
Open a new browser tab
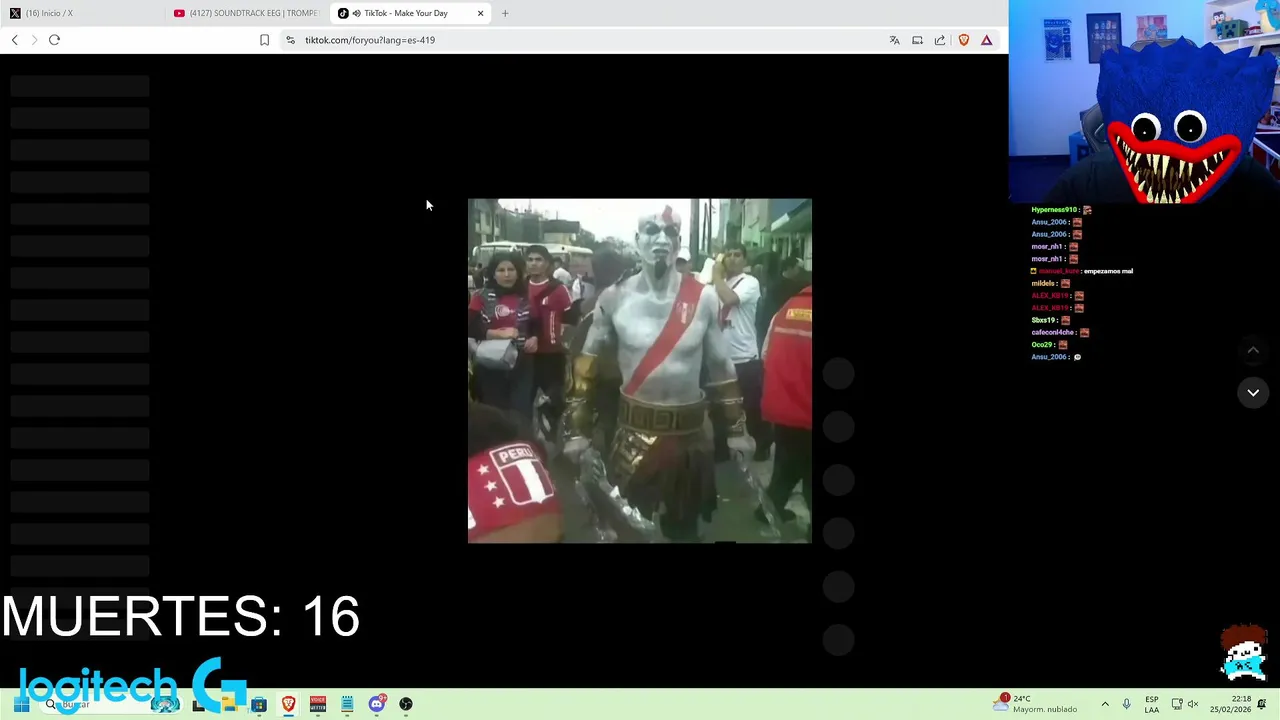[505, 13]
